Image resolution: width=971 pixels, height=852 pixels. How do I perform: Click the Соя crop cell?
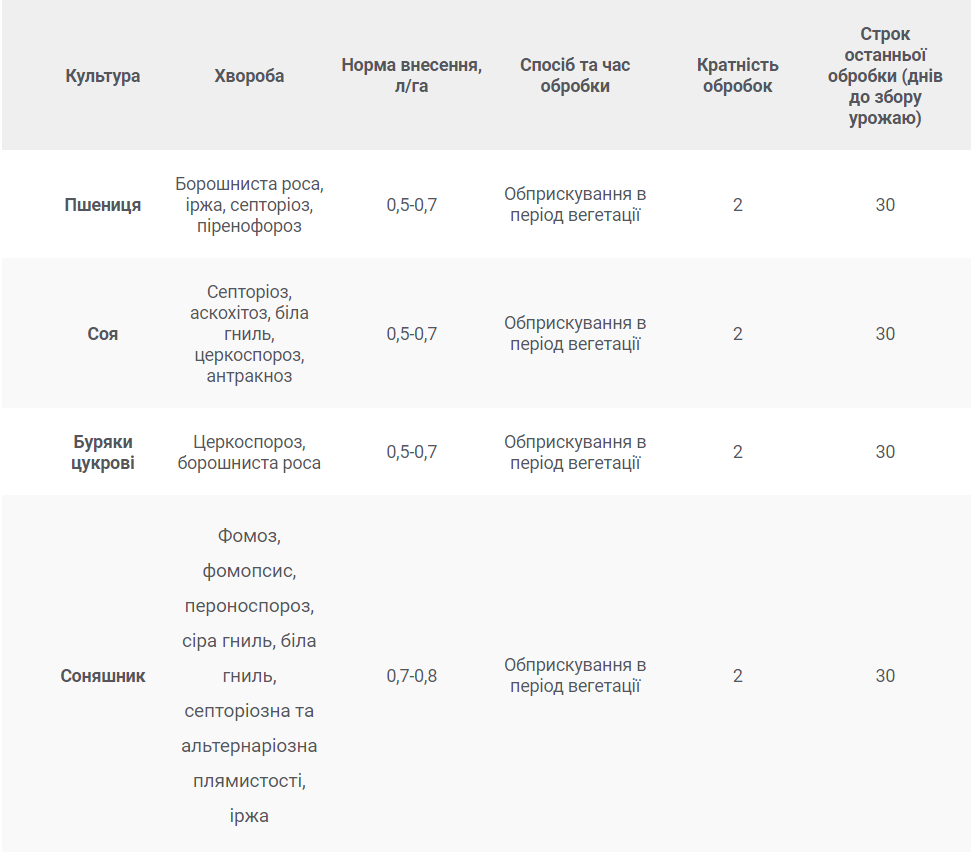(x=103, y=334)
